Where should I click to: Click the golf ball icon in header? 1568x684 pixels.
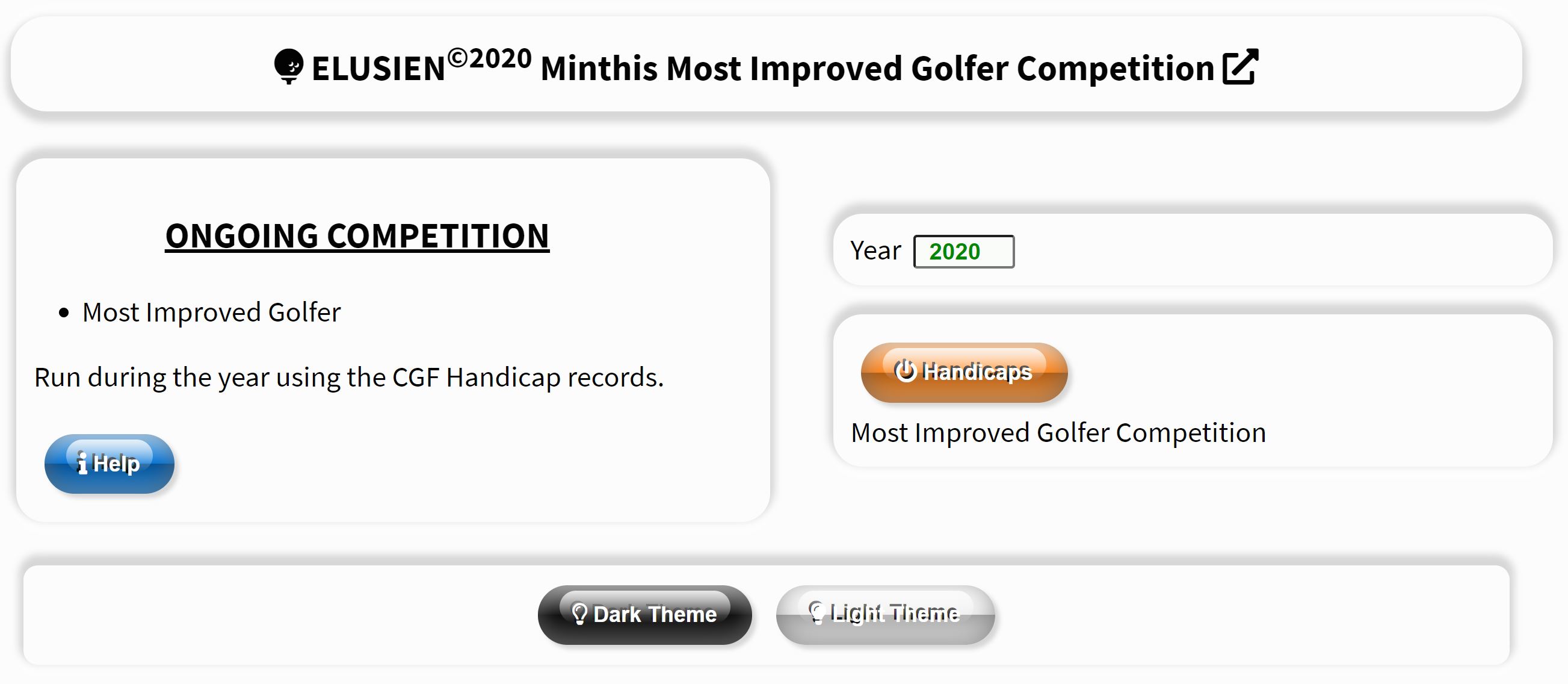(289, 66)
